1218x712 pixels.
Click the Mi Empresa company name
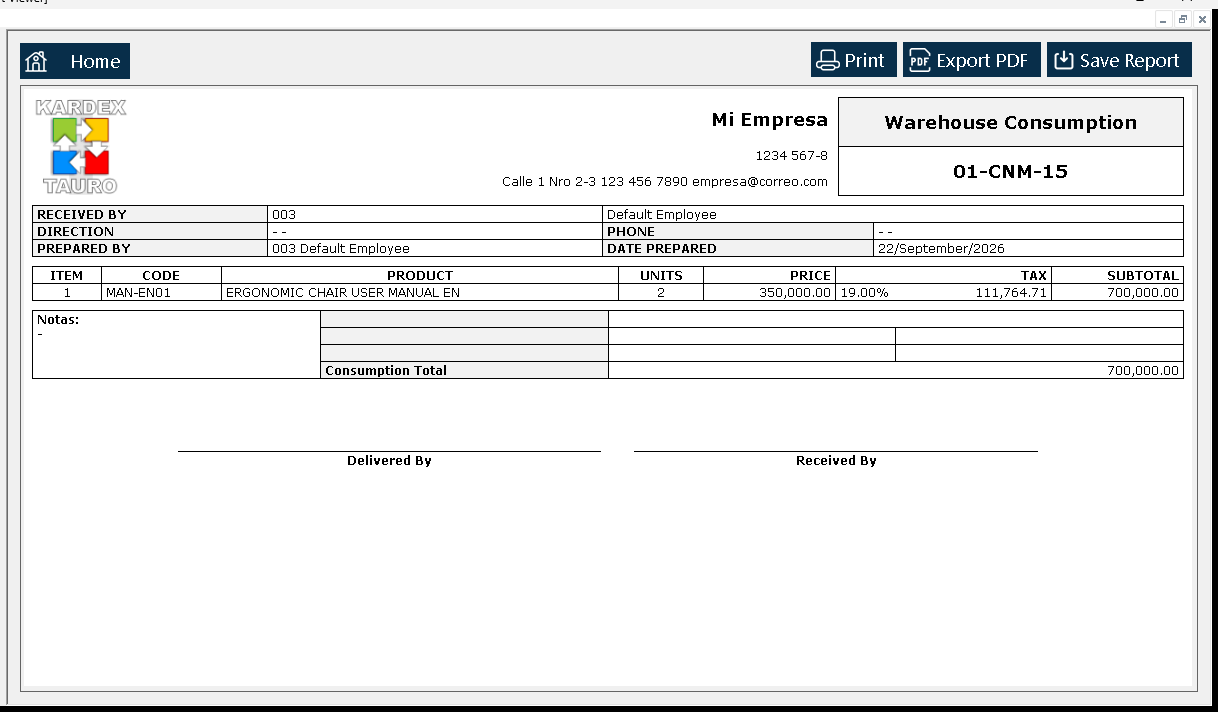coord(769,120)
